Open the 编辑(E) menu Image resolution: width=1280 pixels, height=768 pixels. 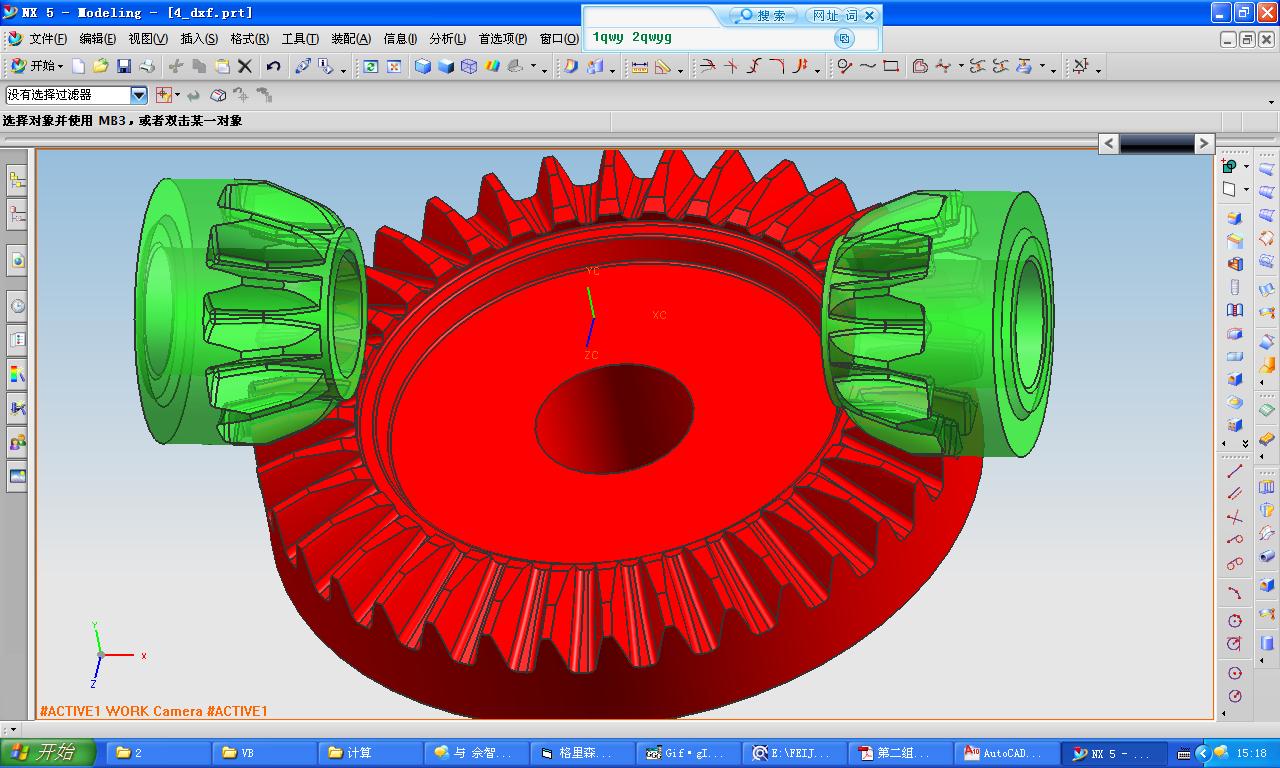coord(97,39)
